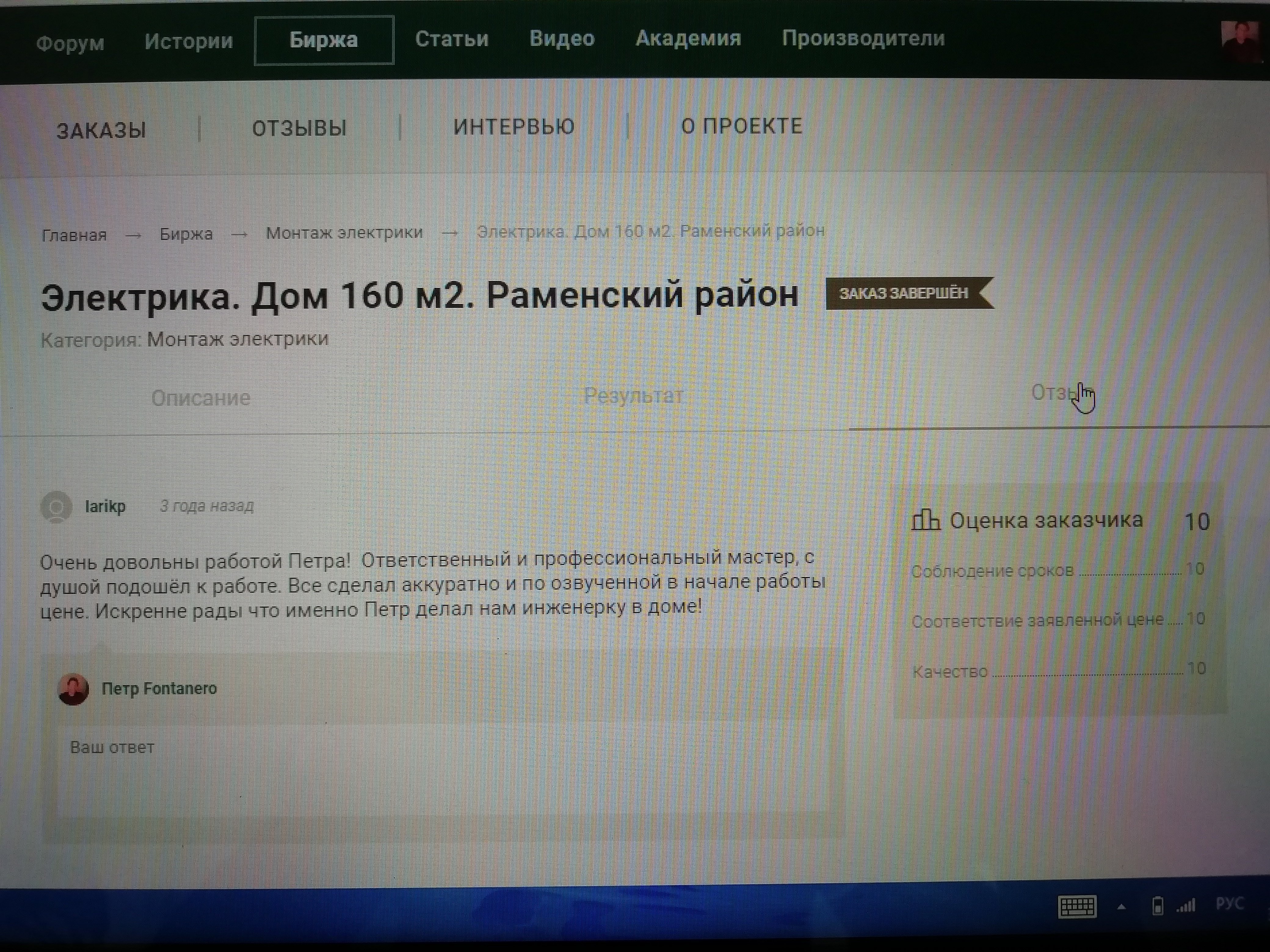This screenshot has height=952, width=1270.
Task: Open the Истории menu item
Action: [x=188, y=41]
